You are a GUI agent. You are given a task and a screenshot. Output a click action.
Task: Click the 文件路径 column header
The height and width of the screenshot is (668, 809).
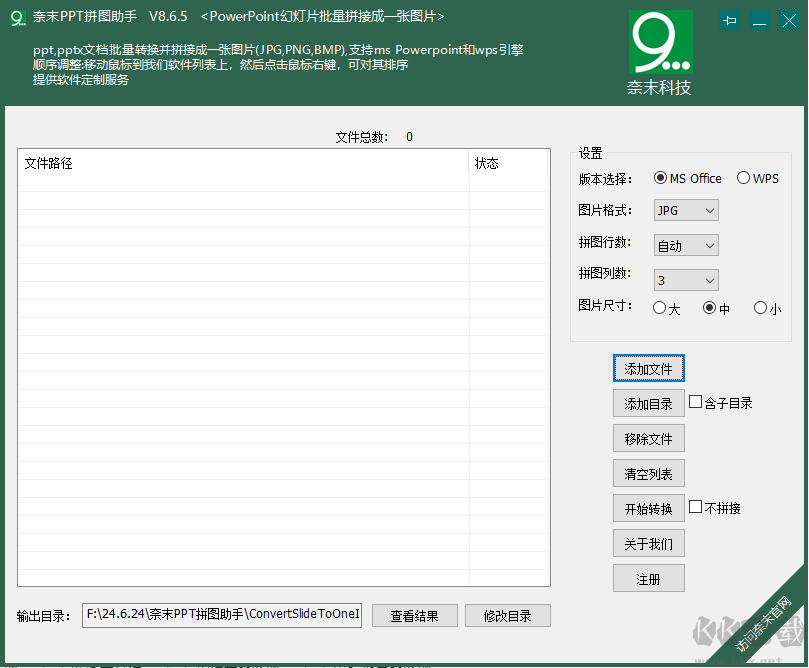pos(244,164)
